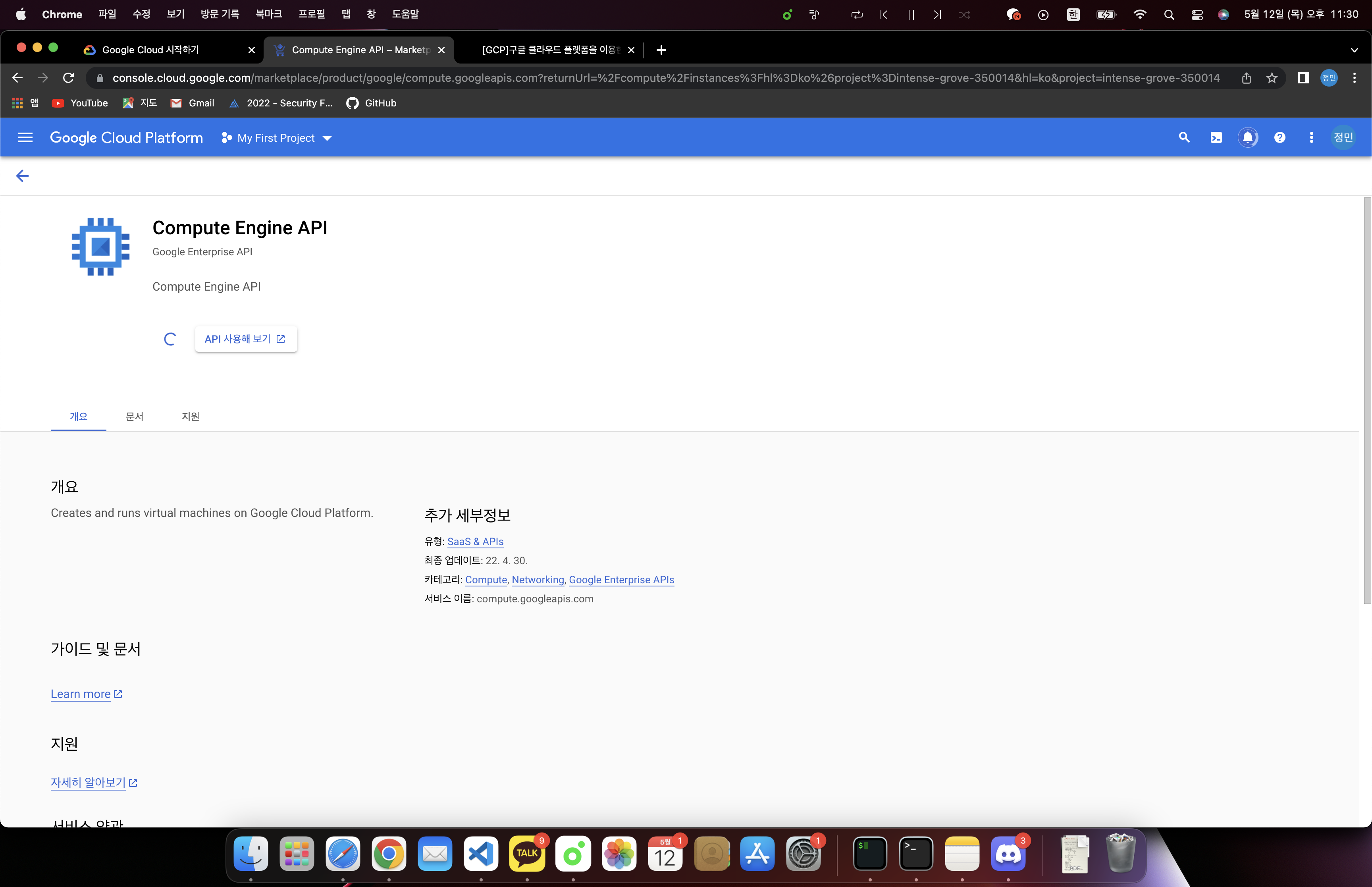Open the Apple menu
The width and height of the screenshot is (1372, 887).
coord(21,14)
